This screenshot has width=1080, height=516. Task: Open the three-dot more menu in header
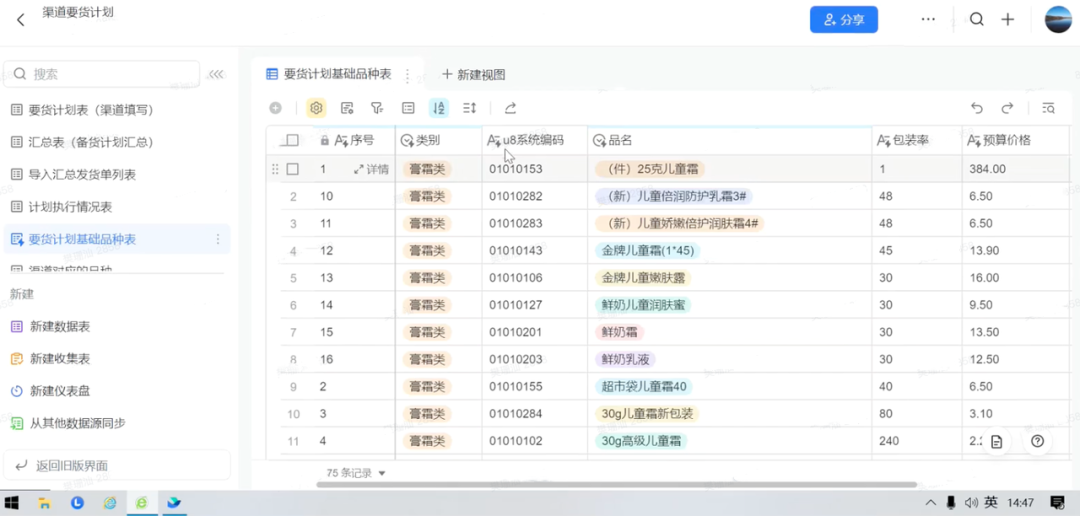928,19
